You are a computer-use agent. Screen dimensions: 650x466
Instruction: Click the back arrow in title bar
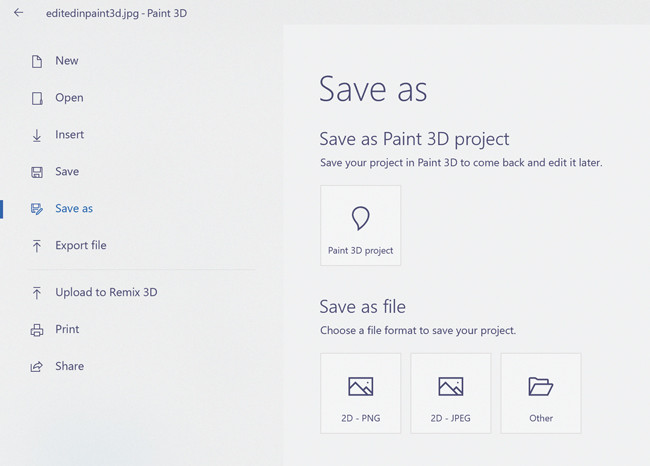coord(18,13)
